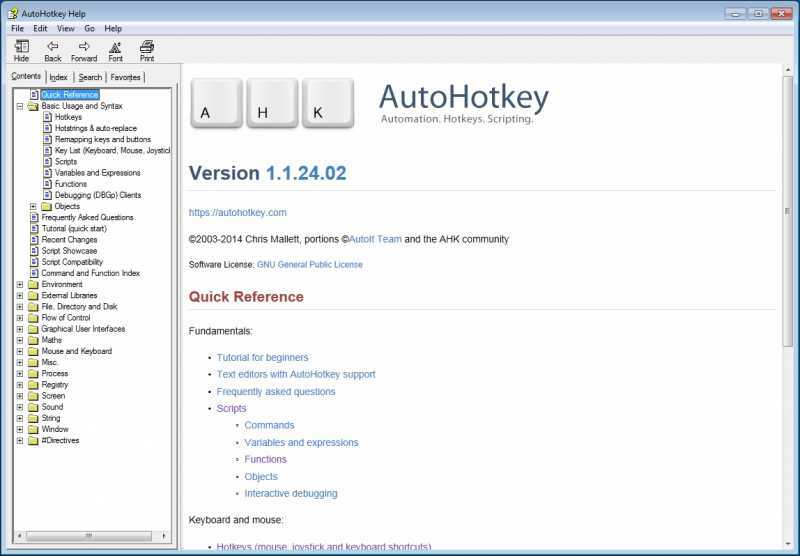Click the tree's right scroll arrow
The width and height of the screenshot is (800, 556).
163,536
